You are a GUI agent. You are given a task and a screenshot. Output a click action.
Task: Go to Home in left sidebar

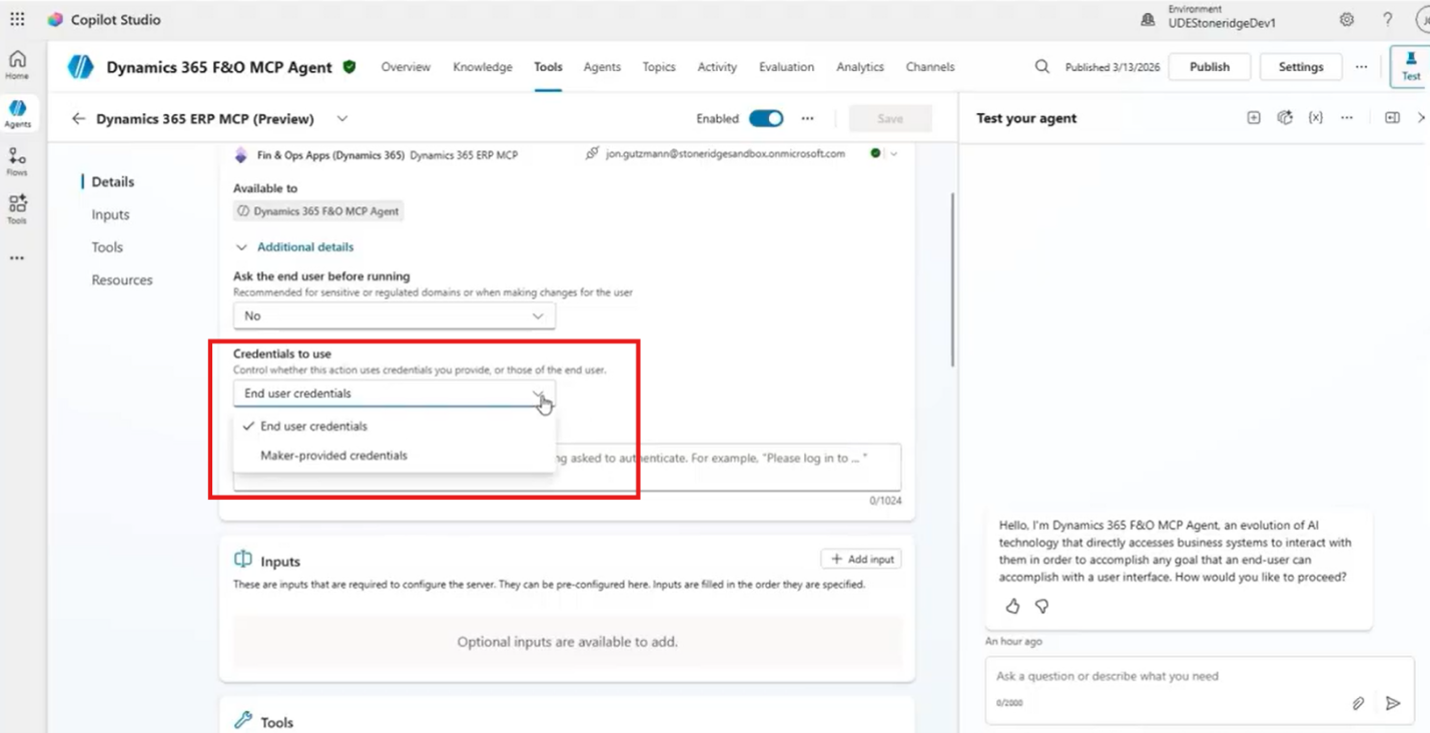17,65
